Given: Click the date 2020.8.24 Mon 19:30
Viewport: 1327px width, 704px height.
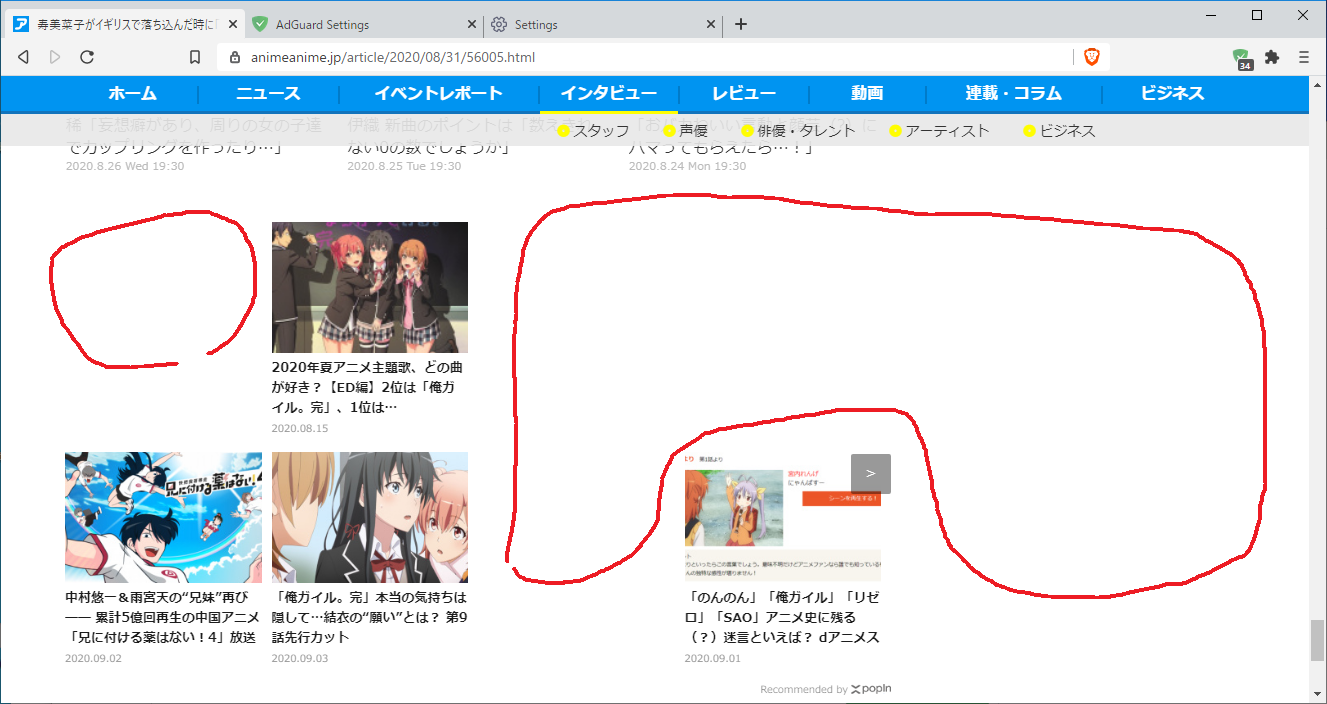Looking at the screenshot, I should point(687,166).
